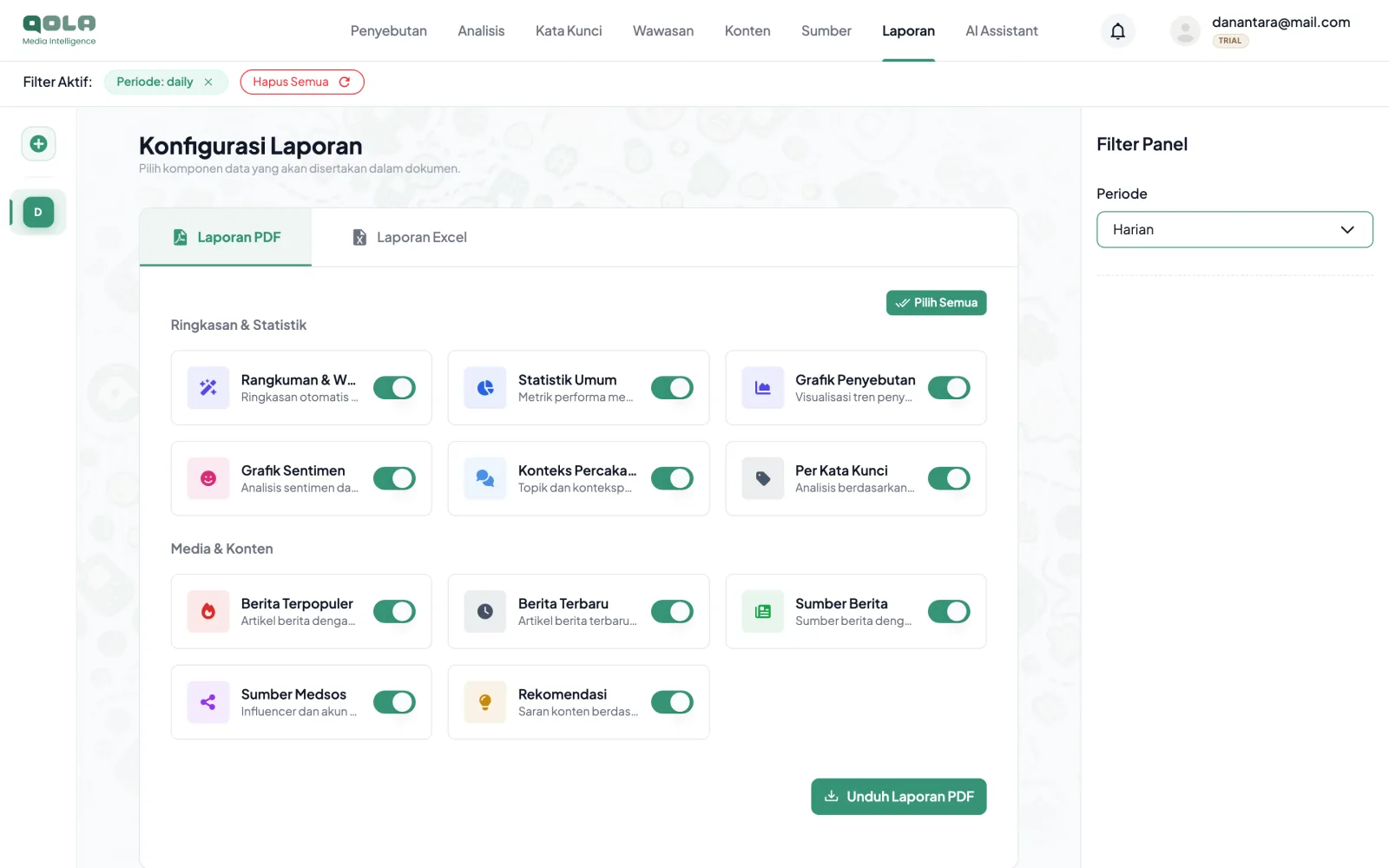Click the QOLA Media Intelligence logo
The width and height of the screenshot is (1389, 868).
pyautogui.click(x=59, y=30)
